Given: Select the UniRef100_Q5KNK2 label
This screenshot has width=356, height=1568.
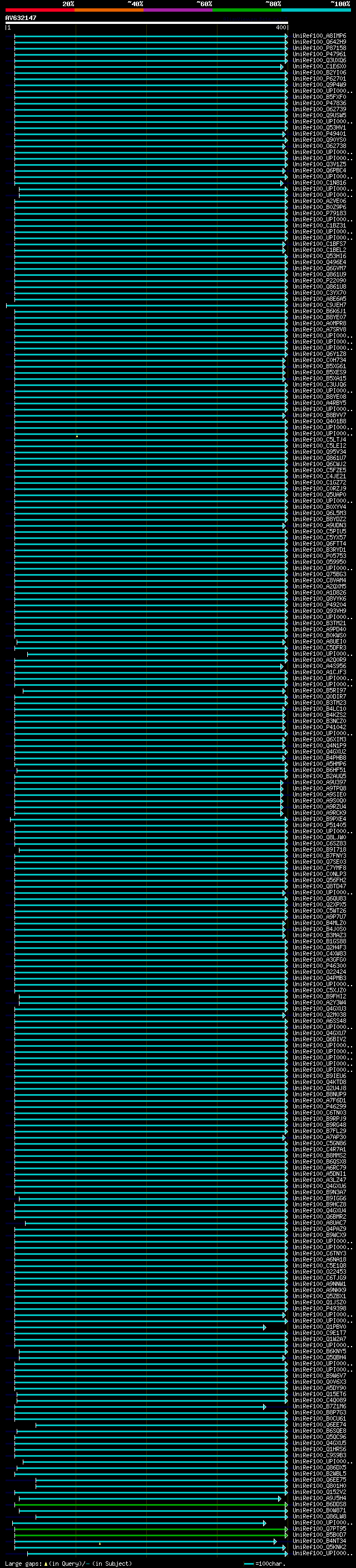Looking at the screenshot, I should point(319,1547).
